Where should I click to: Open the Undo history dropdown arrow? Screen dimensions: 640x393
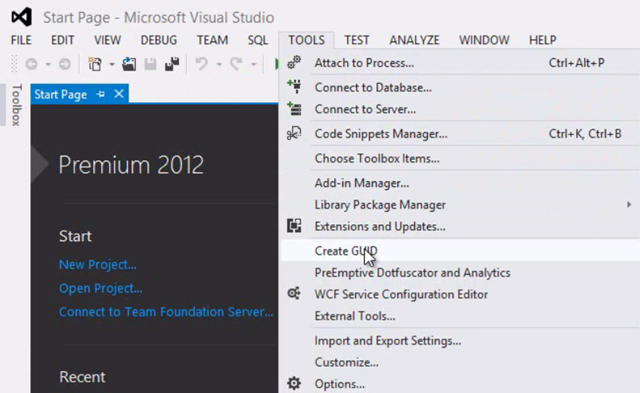point(219,64)
